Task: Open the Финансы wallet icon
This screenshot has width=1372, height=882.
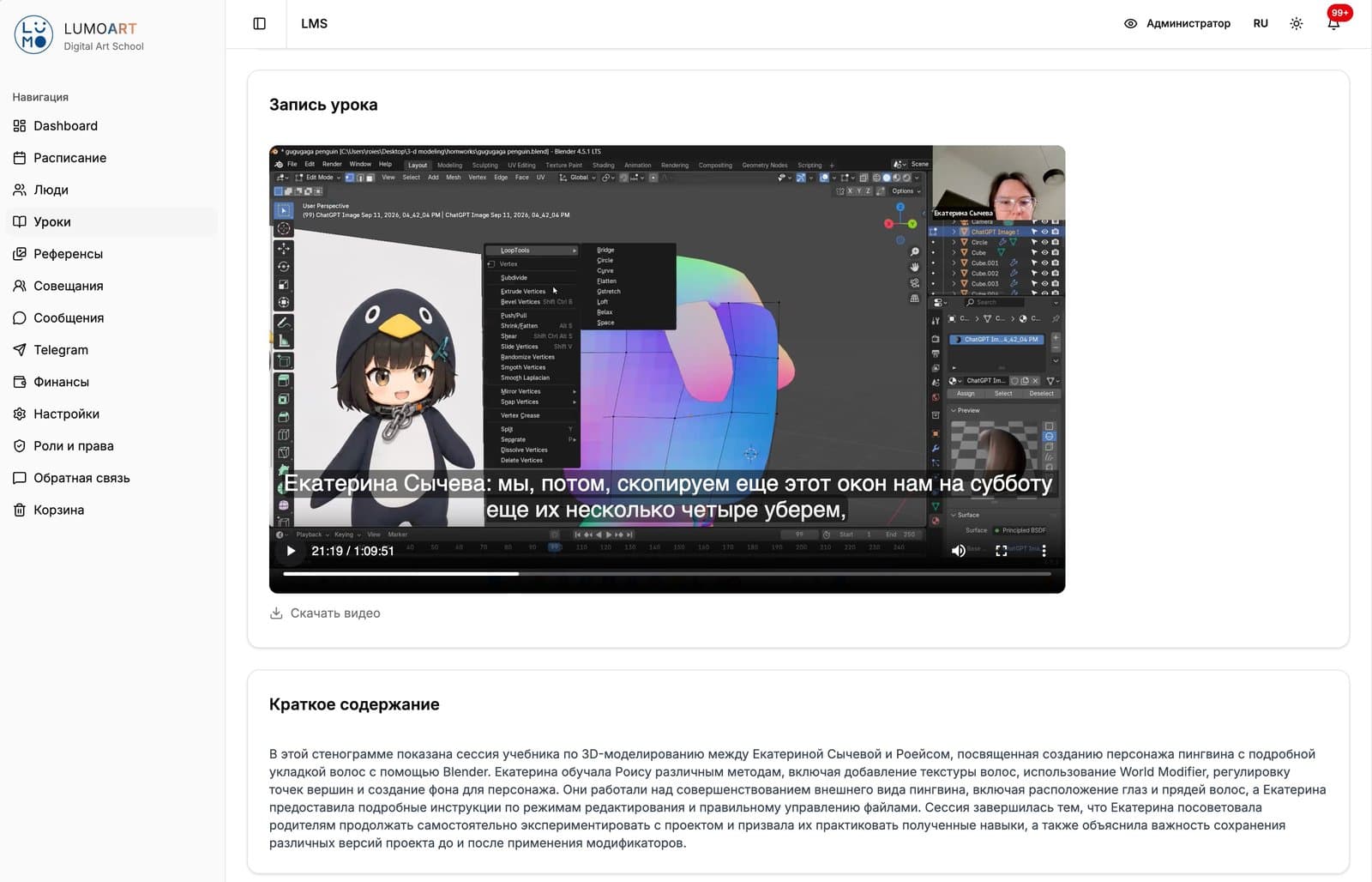Action: click(x=20, y=382)
